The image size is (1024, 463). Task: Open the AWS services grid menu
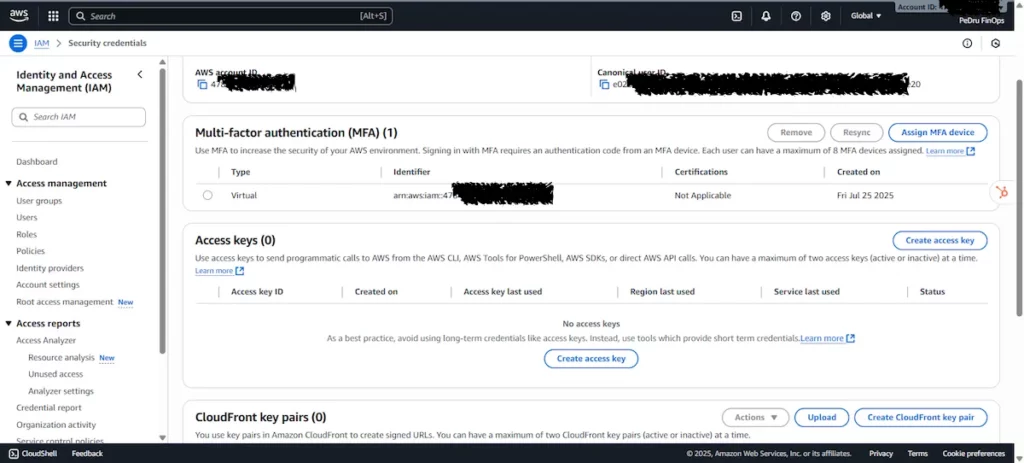click(53, 16)
